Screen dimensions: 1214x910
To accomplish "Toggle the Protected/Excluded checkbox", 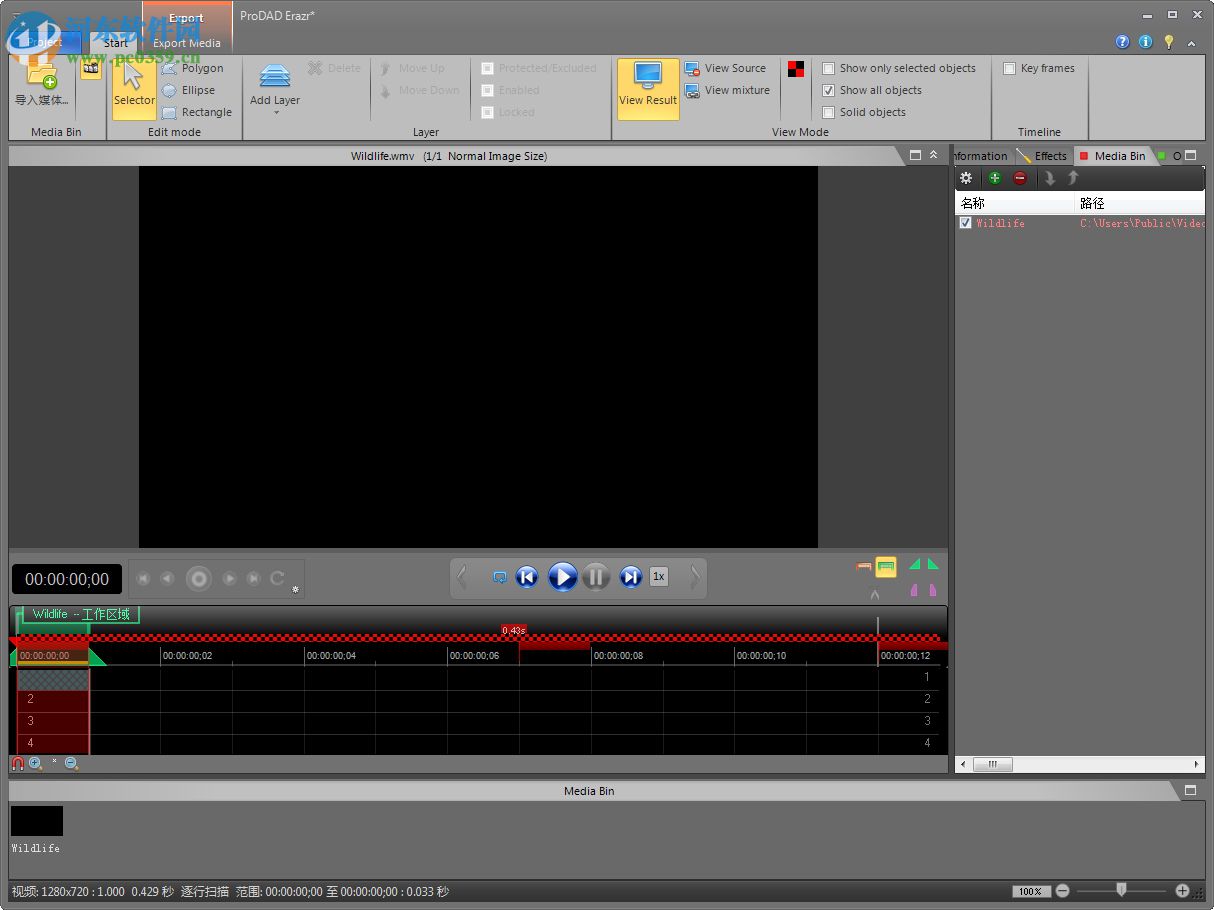I will [487, 68].
